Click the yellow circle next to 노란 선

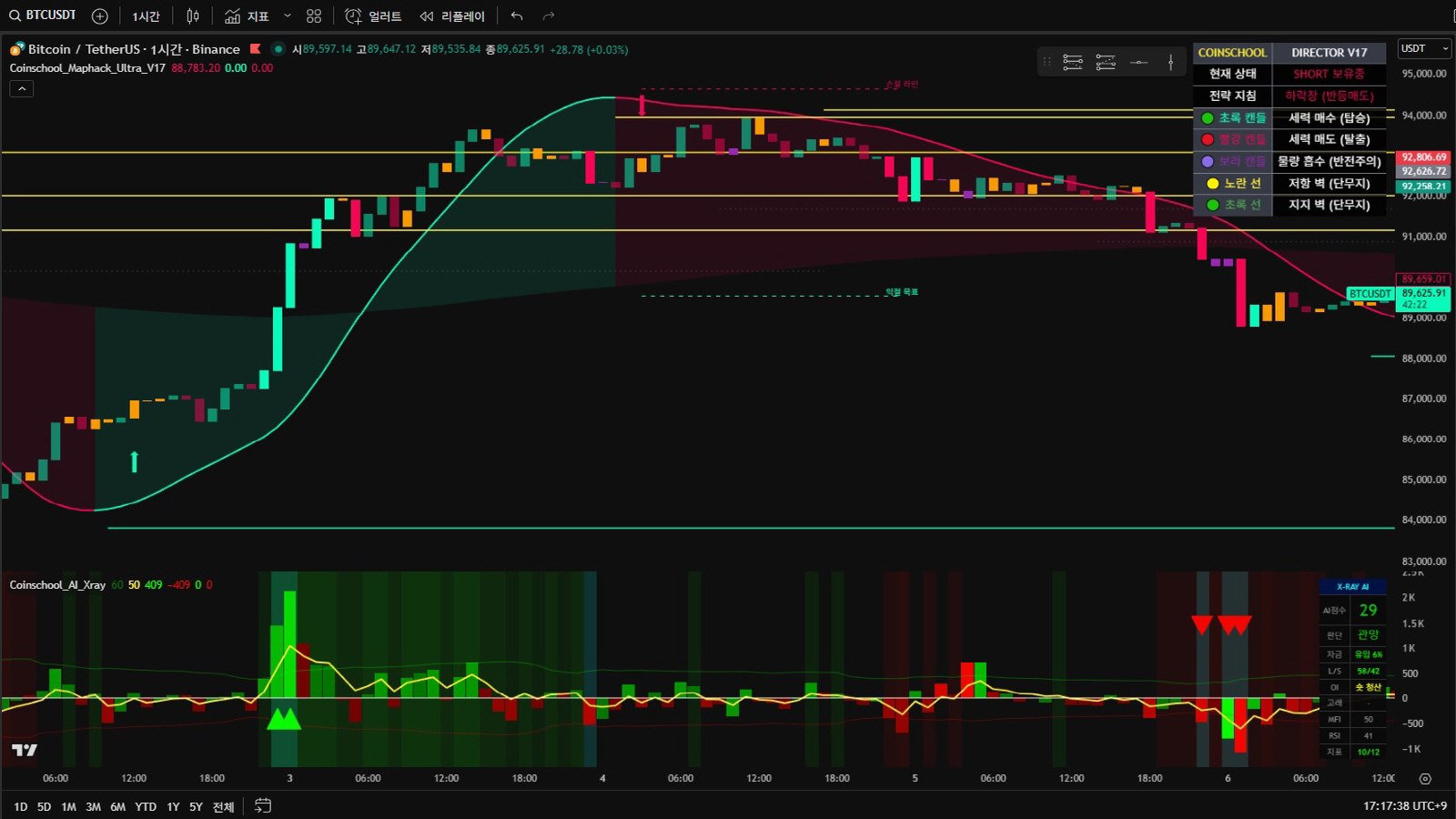[1212, 183]
